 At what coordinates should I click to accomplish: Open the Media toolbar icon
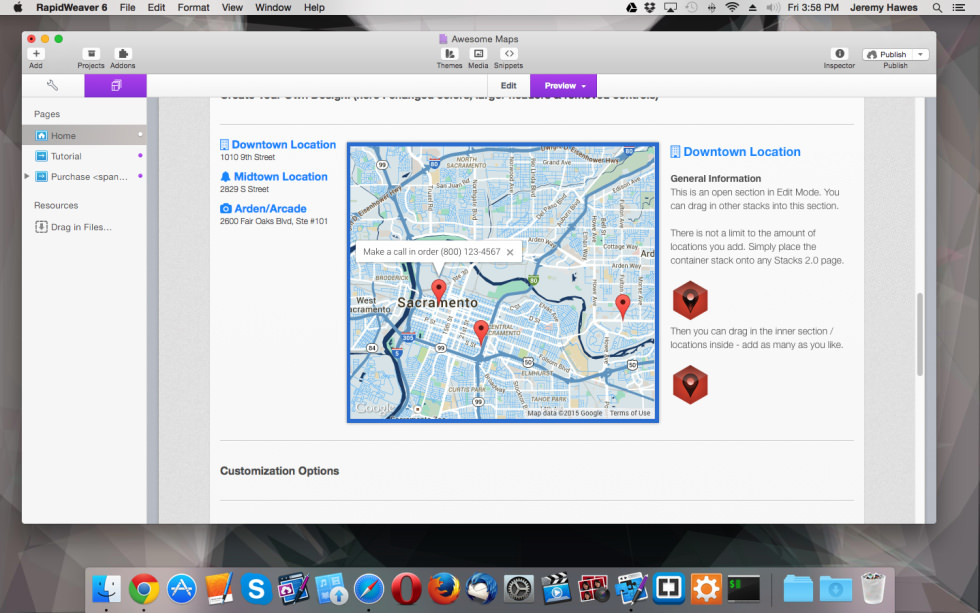click(478, 54)
